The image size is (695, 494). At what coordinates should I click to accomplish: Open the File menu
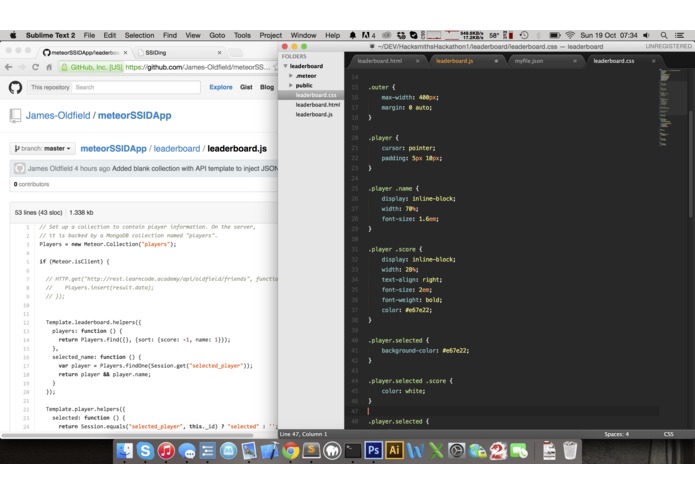pyautogui.click(x=89, y=35)
